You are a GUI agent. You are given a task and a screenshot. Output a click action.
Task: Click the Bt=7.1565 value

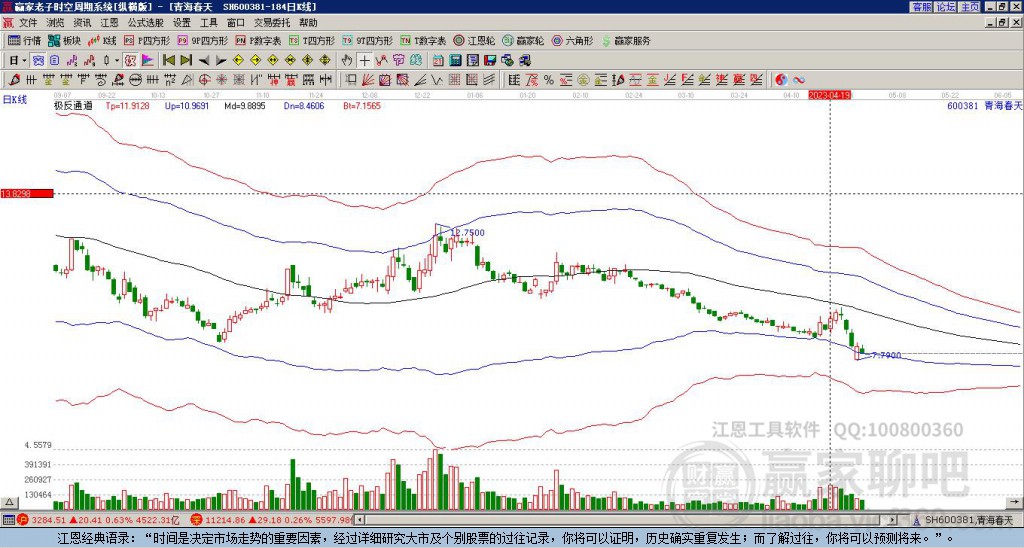(x=361, y=105)
